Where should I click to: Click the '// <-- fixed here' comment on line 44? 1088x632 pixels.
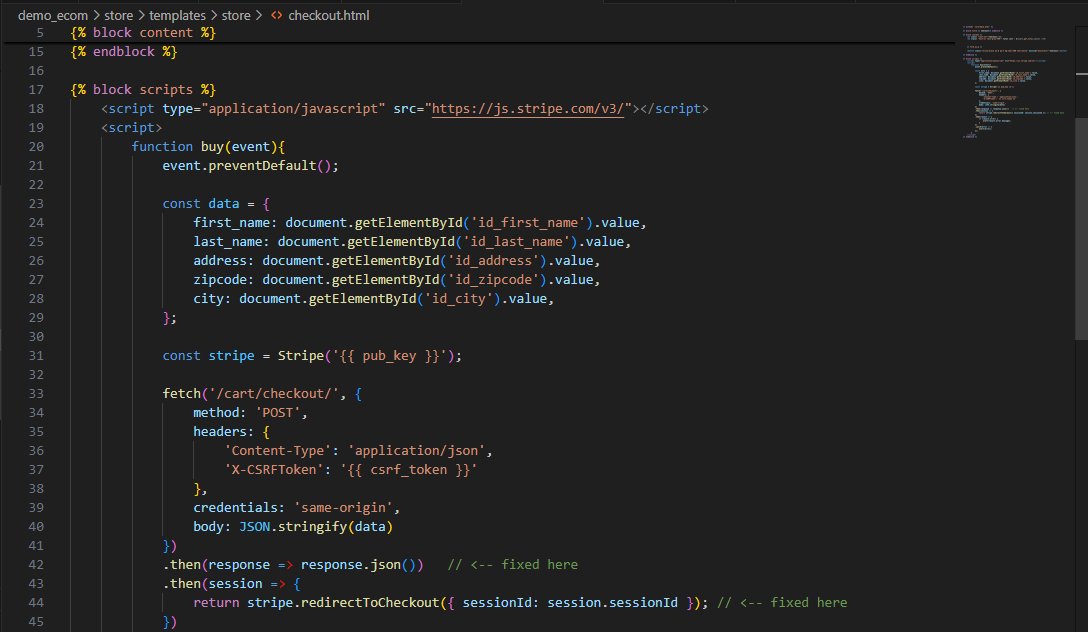(782, 602)
